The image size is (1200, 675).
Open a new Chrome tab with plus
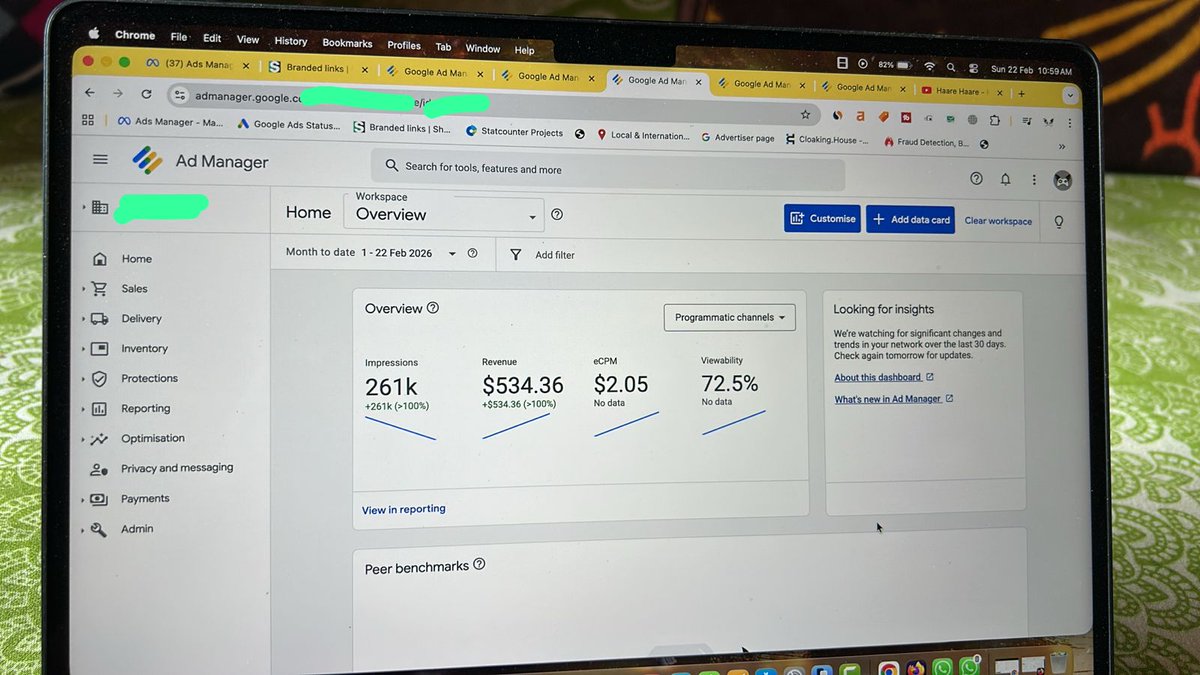point(1021,93)
